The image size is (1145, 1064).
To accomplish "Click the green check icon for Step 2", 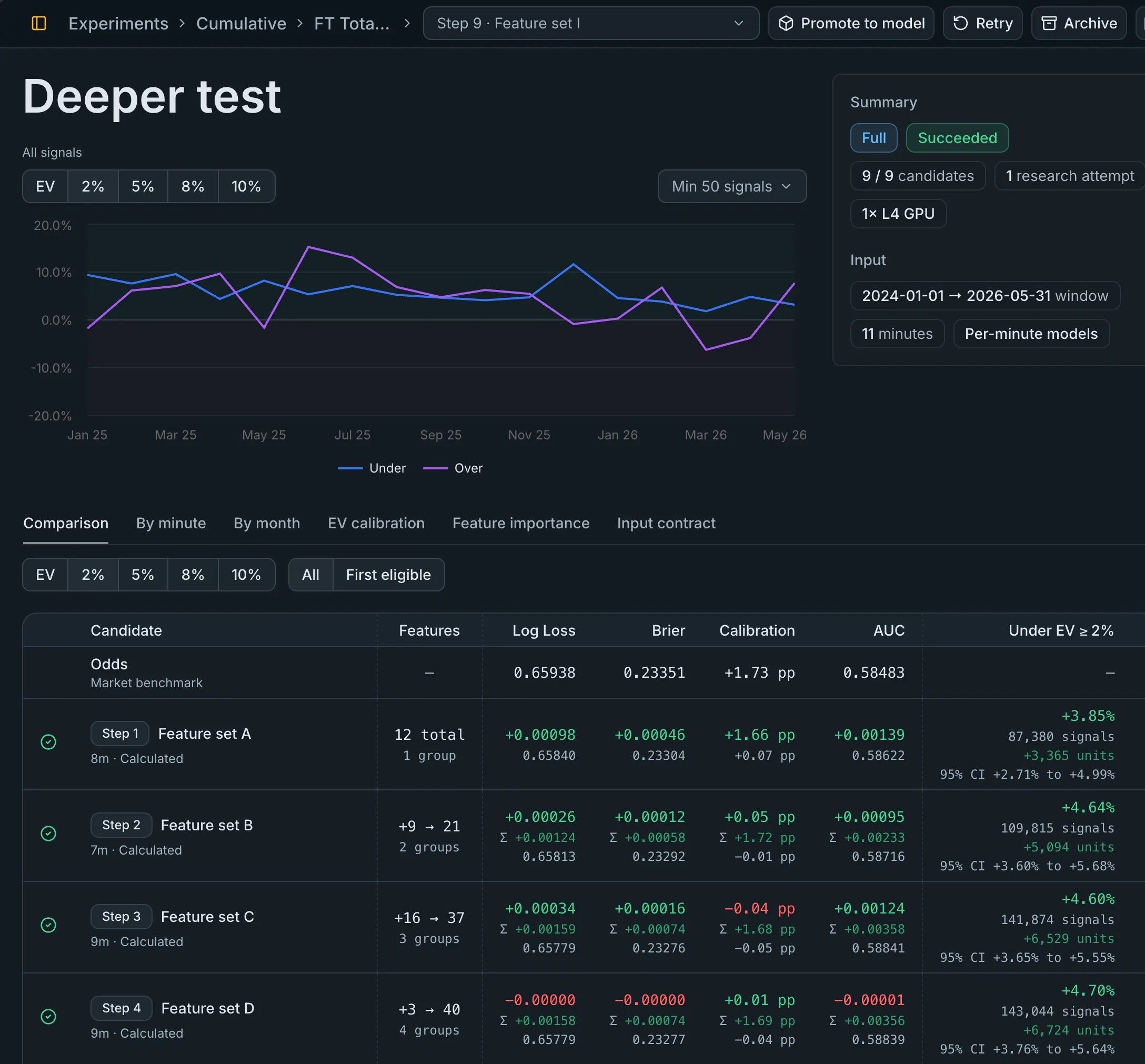I will click(x=48, y=833).
